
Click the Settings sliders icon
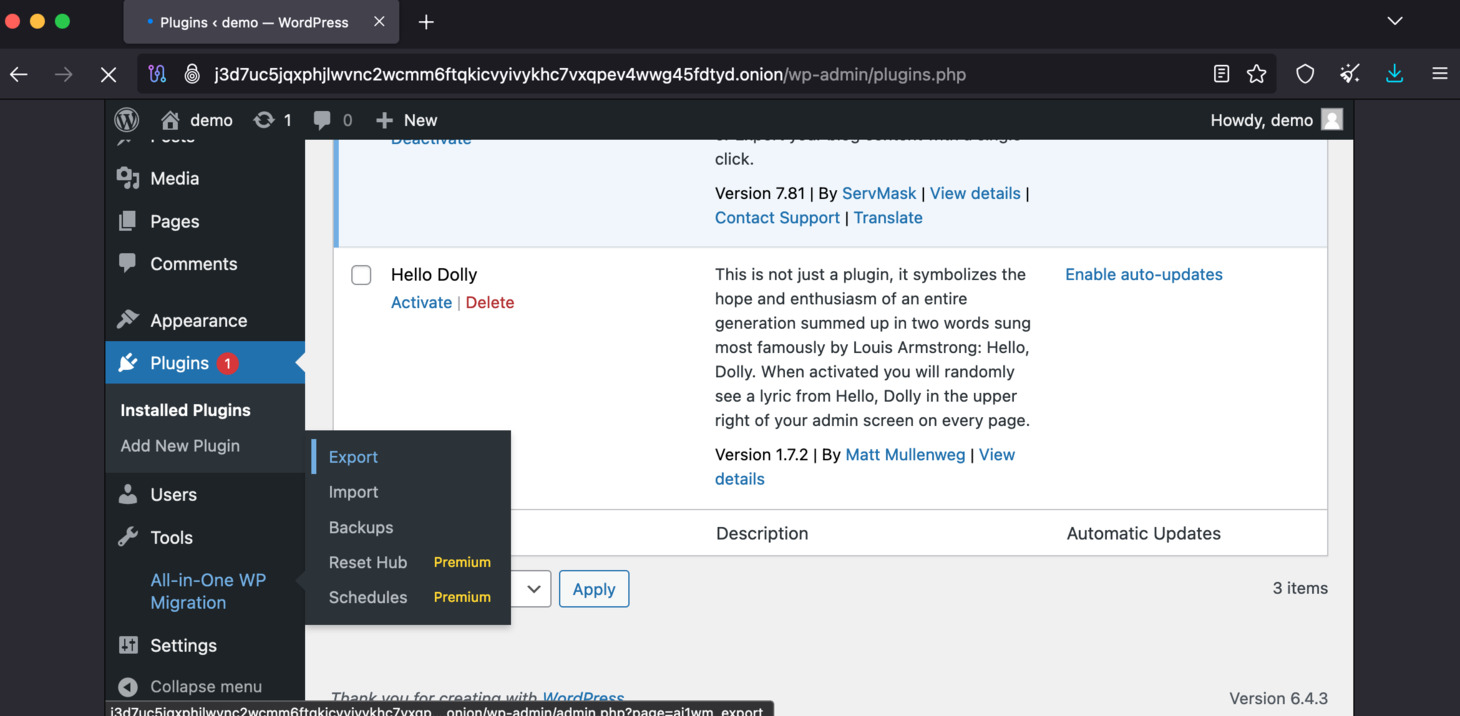[x=128, y=645]
